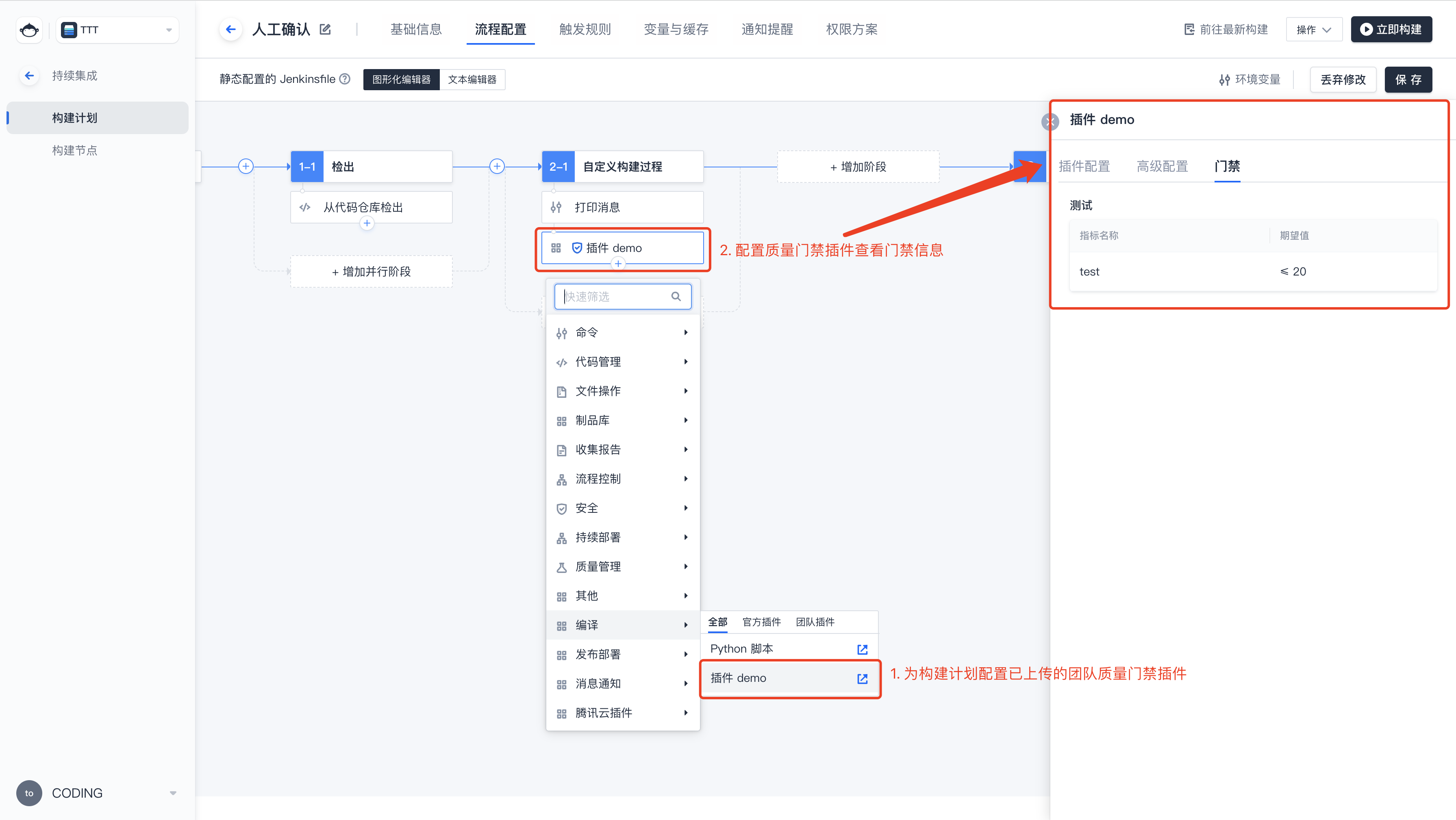Expand 收集报告 category submenu

(622, 450)
